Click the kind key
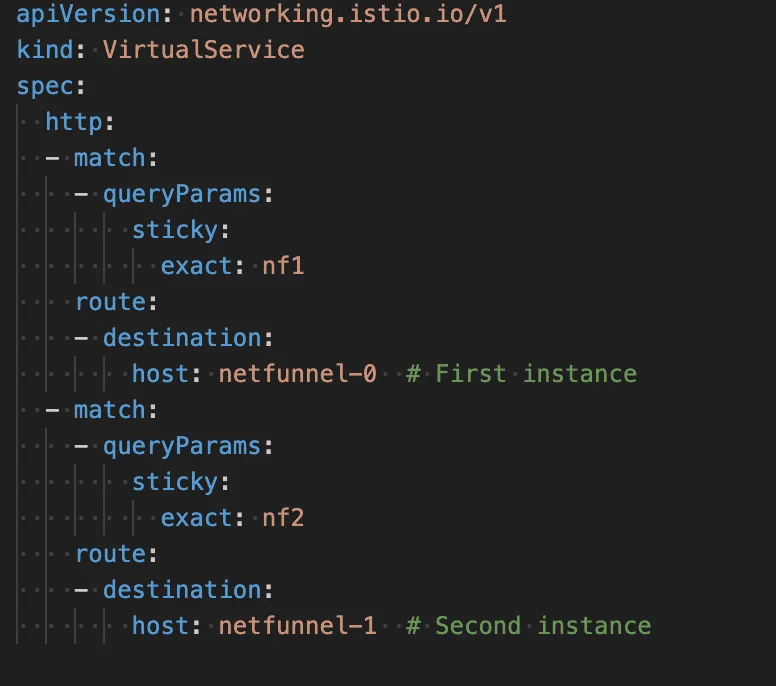Screen dimensions: 776x686 point(45,50)
